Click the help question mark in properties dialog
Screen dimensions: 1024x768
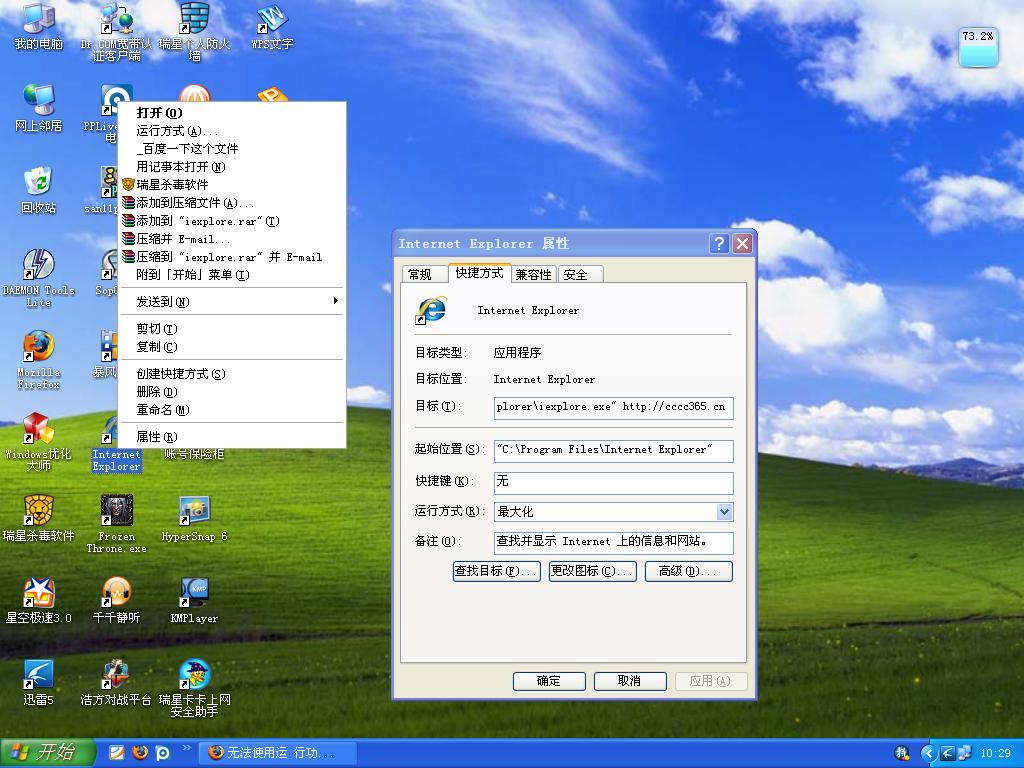point(719,244)
